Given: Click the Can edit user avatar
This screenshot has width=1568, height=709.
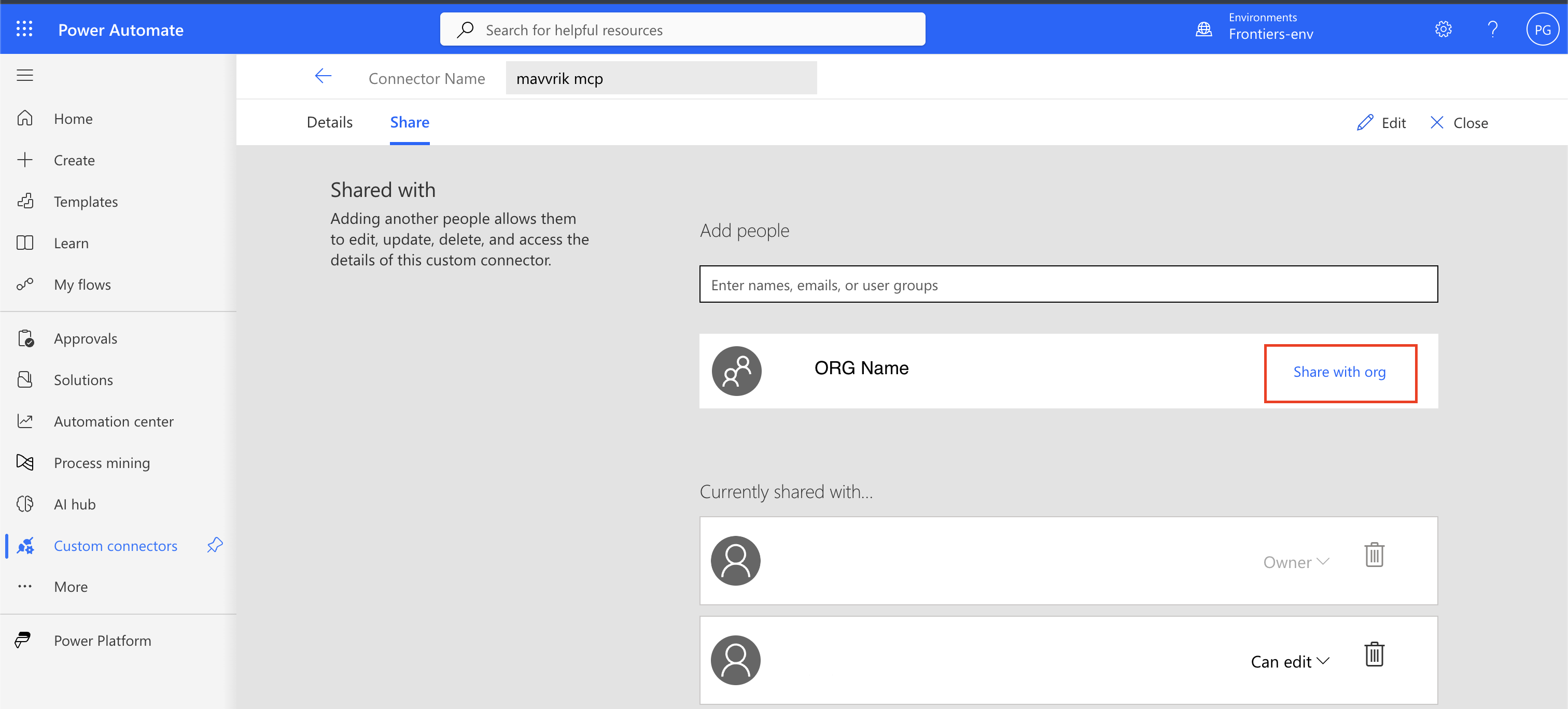Looking at the screenshot, I should [x=735, y=660].
